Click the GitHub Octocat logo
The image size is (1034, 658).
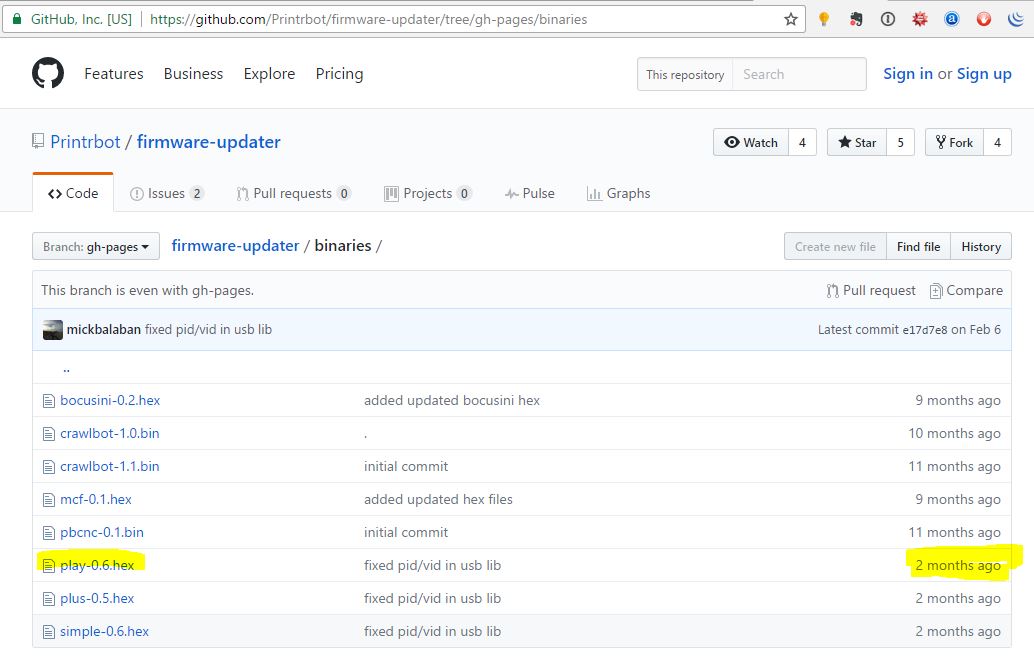point(48,73)
